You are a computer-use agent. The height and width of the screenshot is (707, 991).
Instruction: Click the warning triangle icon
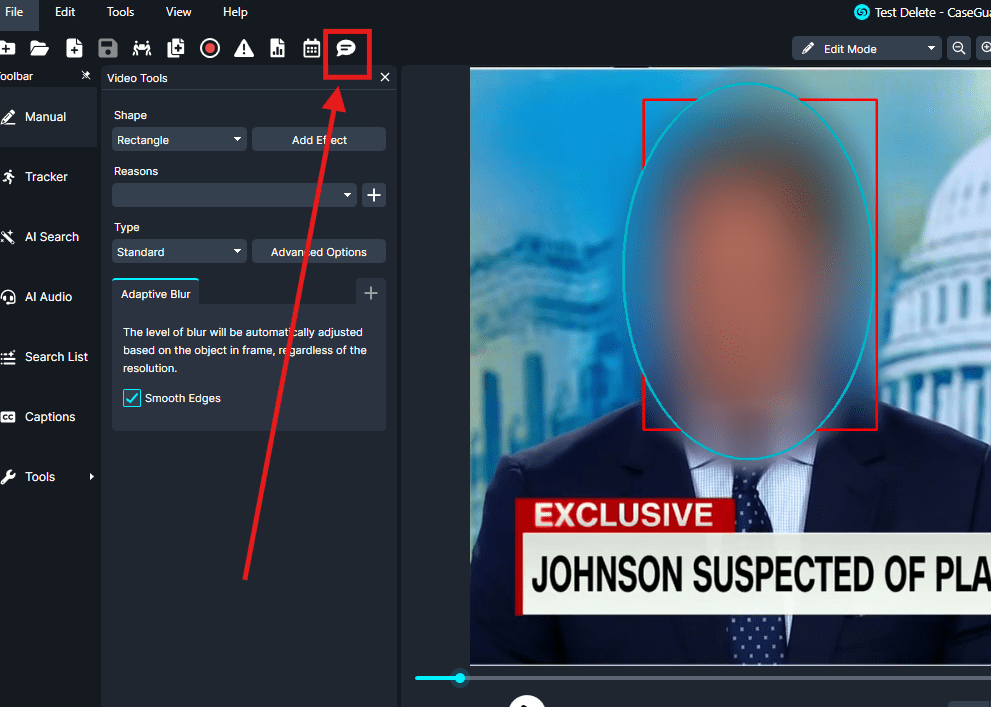(243, 48)
